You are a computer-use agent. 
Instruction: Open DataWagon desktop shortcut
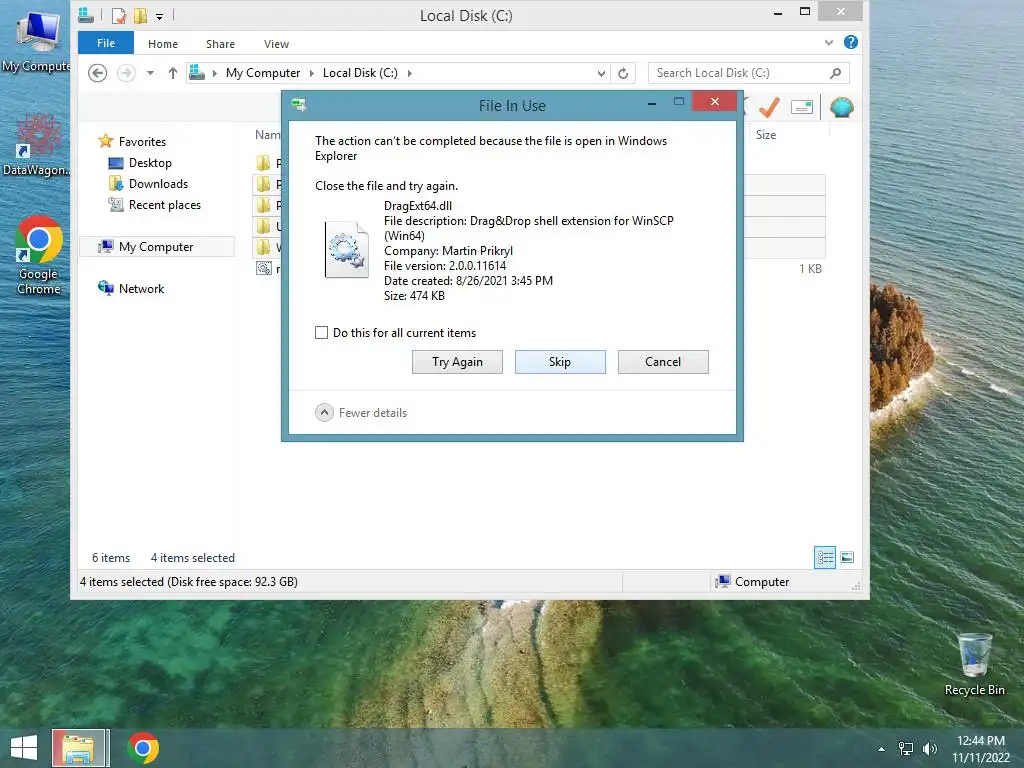point(37,146)
